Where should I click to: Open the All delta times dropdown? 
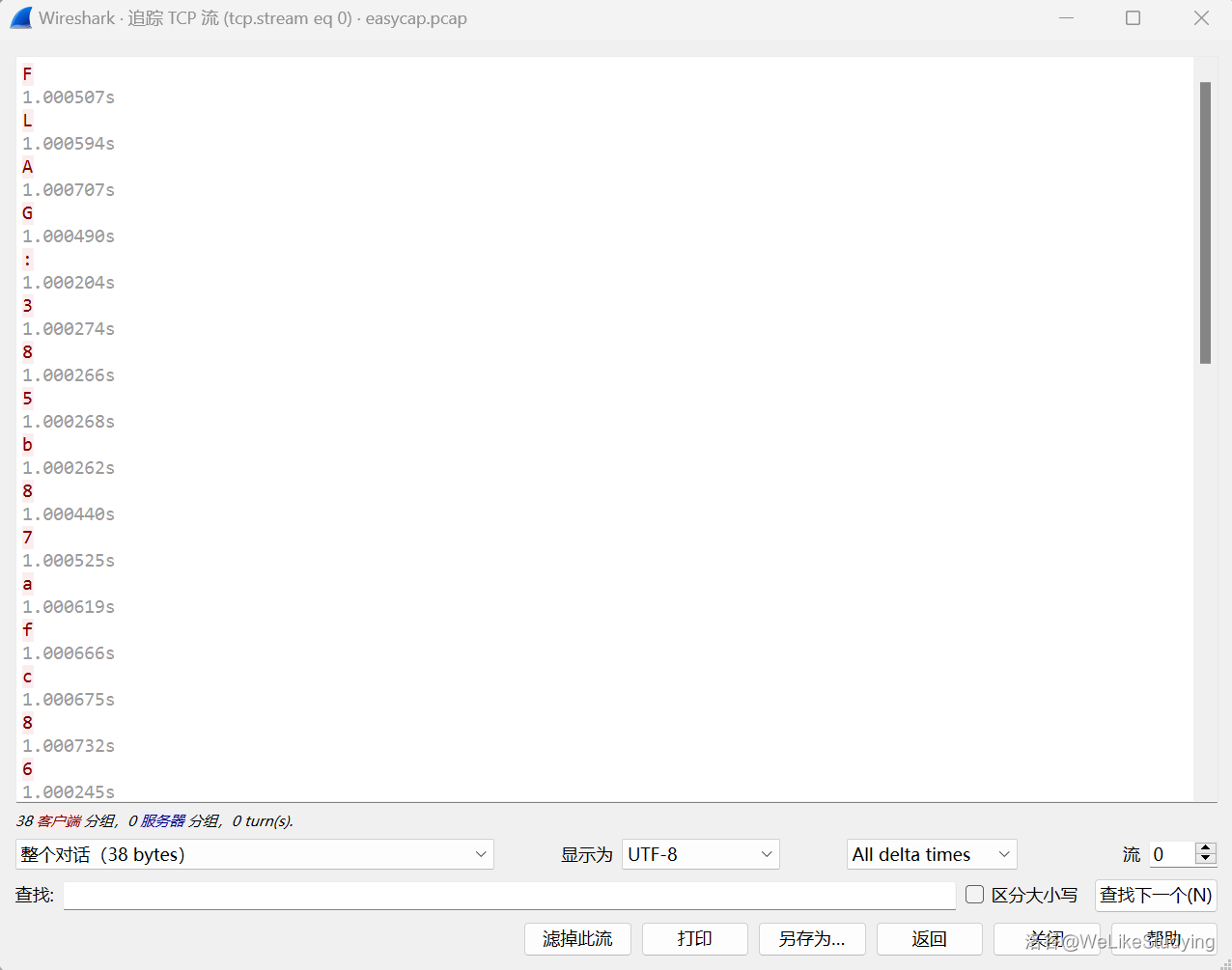pyautogui.click(x=932, y=854)
